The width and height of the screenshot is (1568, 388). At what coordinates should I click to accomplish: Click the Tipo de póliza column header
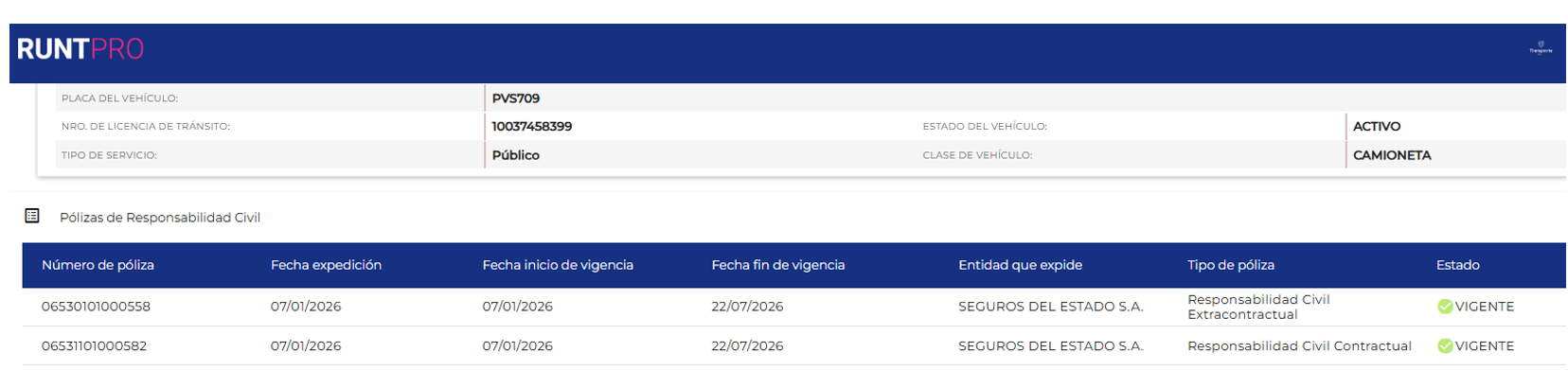1231,266
